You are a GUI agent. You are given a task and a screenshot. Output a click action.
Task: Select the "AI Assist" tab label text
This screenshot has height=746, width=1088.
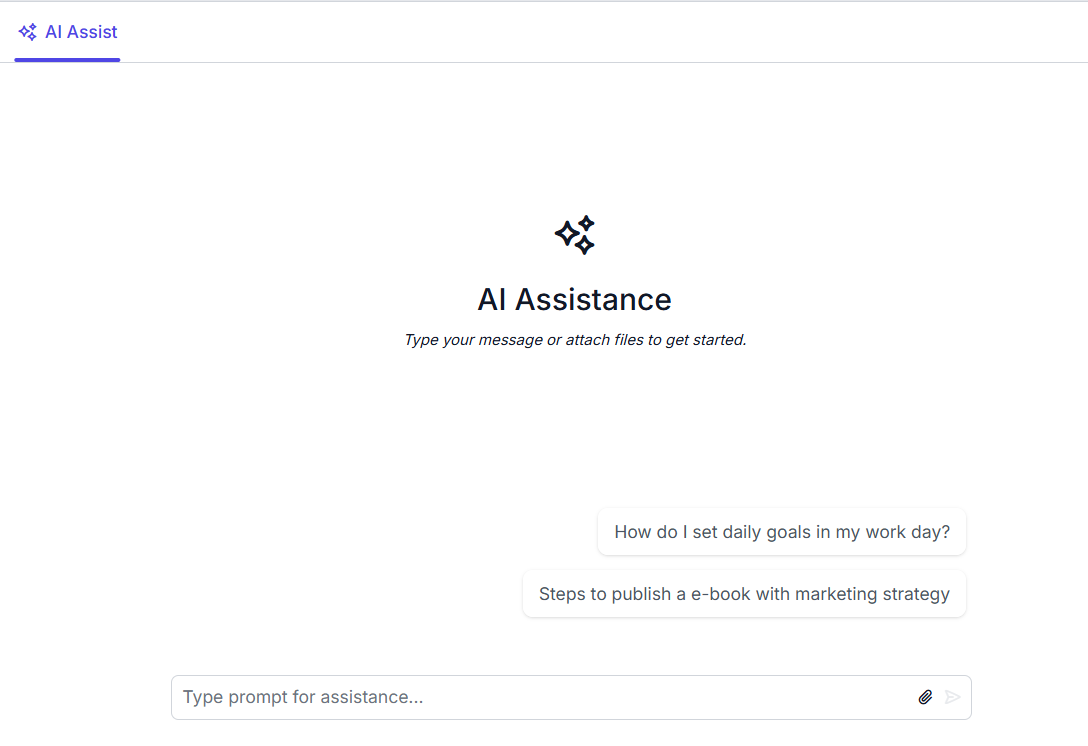(81, 32)
